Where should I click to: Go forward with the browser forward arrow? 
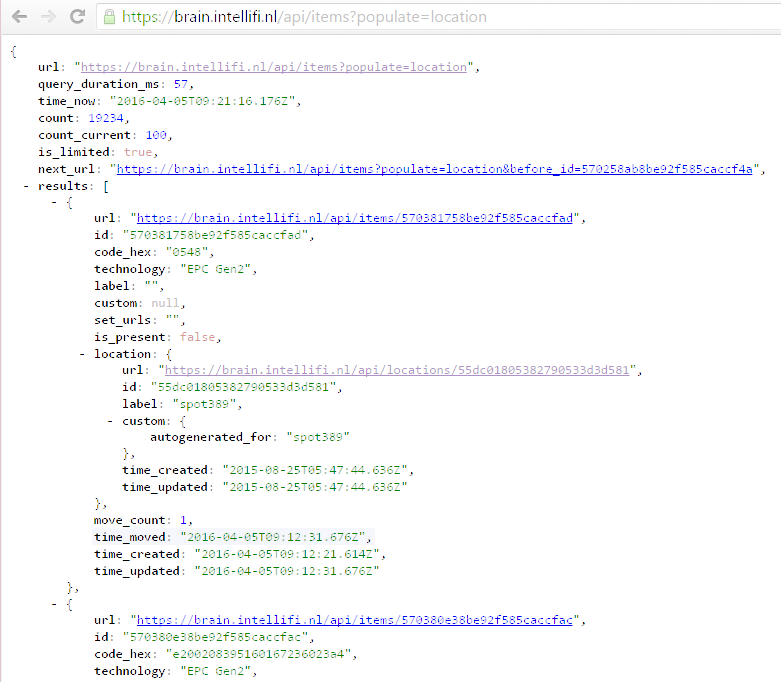[x=48, y=17]
